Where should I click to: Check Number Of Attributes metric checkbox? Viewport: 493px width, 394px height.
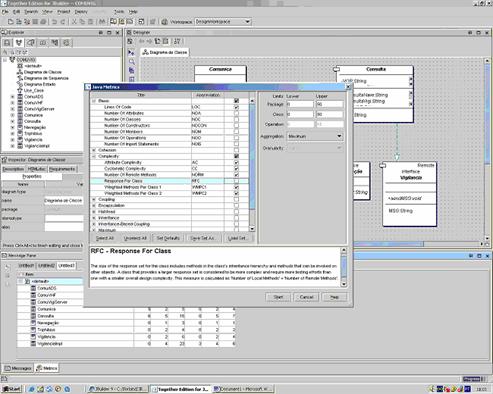coord(236,113)
